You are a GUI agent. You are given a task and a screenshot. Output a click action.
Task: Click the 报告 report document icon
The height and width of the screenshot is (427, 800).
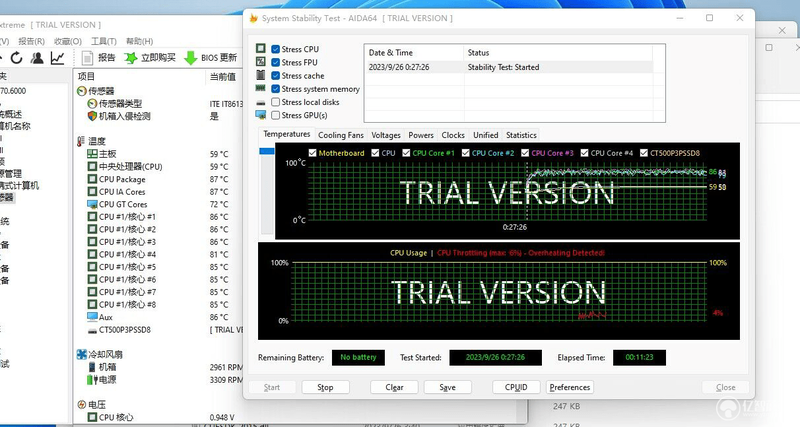[88, 58]
